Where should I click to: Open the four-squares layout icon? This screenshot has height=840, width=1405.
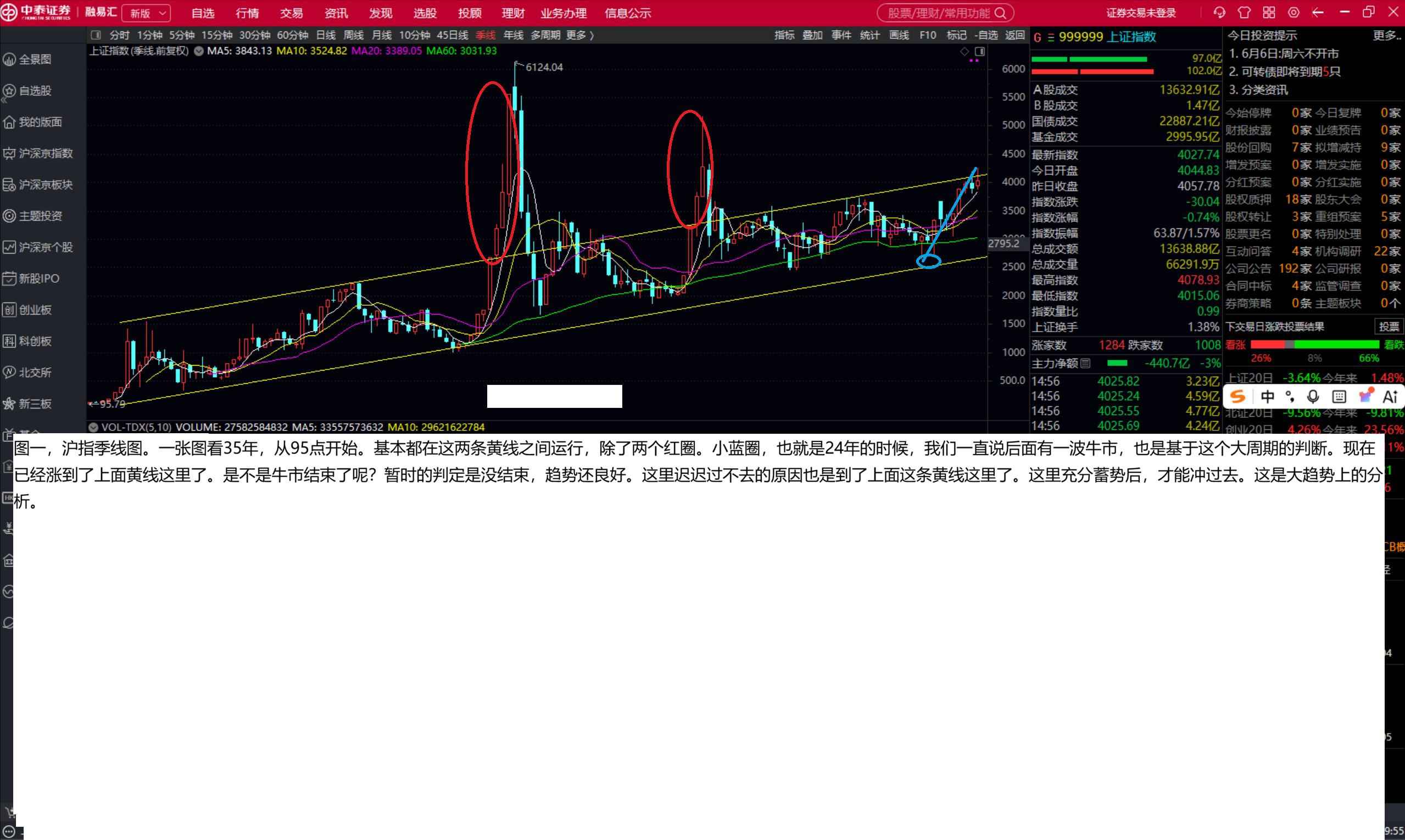pyautogui.click(x=1269, y=13)
